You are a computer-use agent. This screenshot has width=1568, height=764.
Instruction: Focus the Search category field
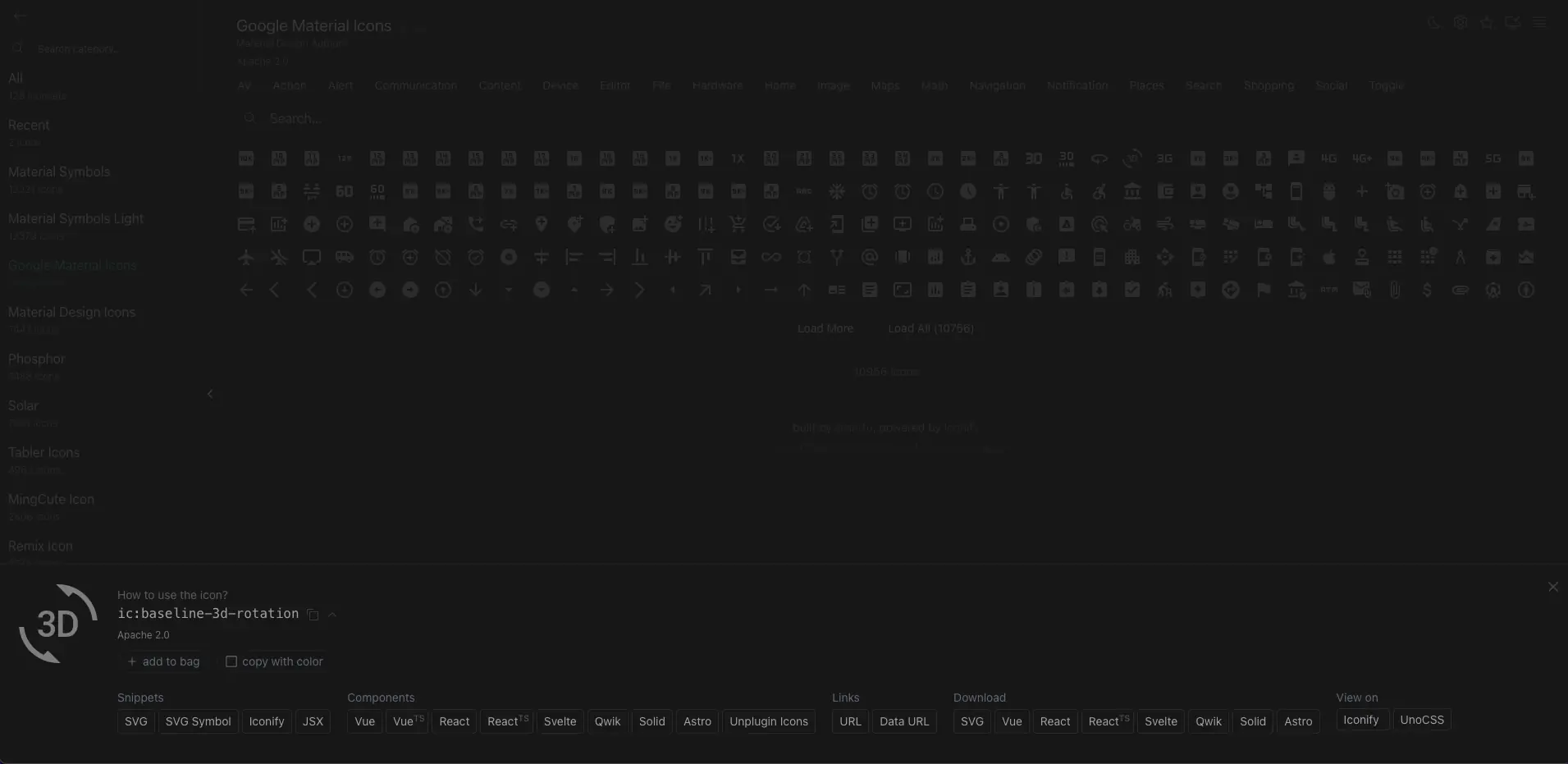click(x=103, y=49)
